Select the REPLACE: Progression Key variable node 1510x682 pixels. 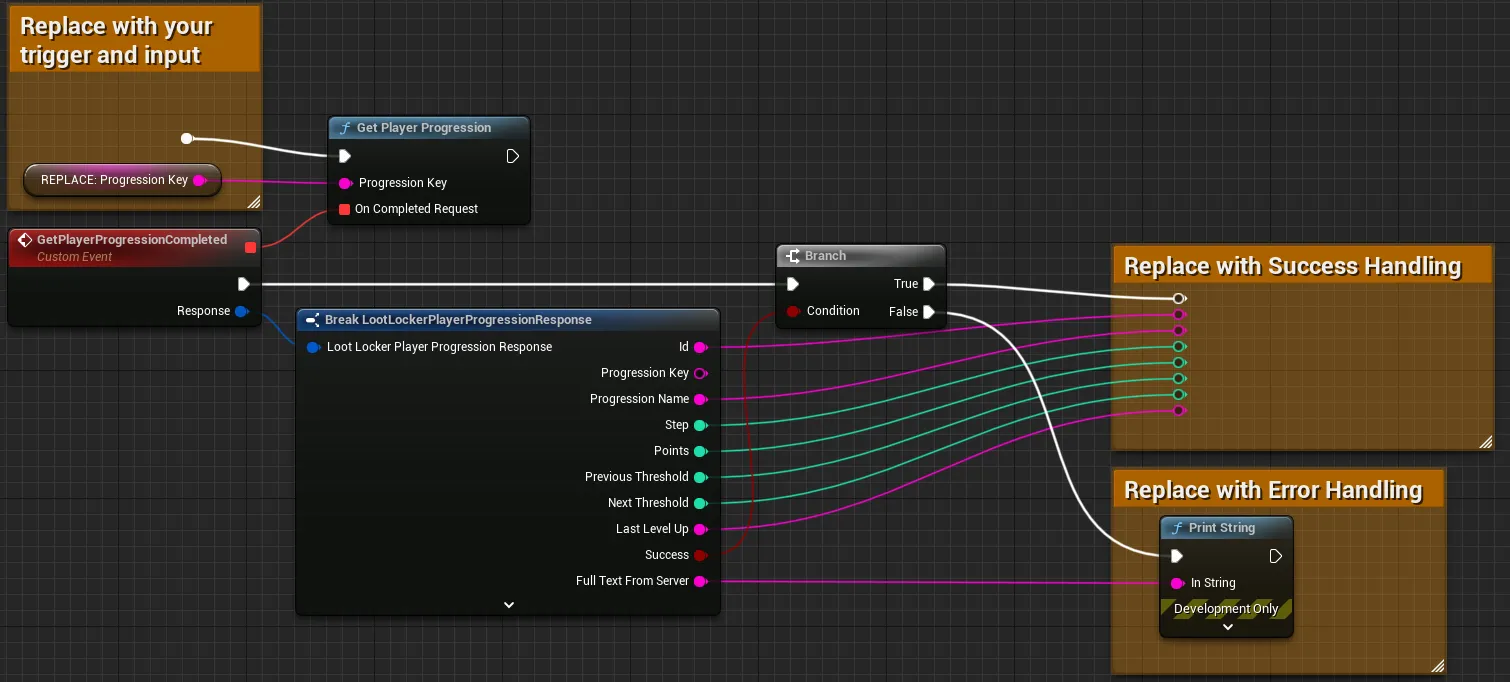click(x=122, y=180)
